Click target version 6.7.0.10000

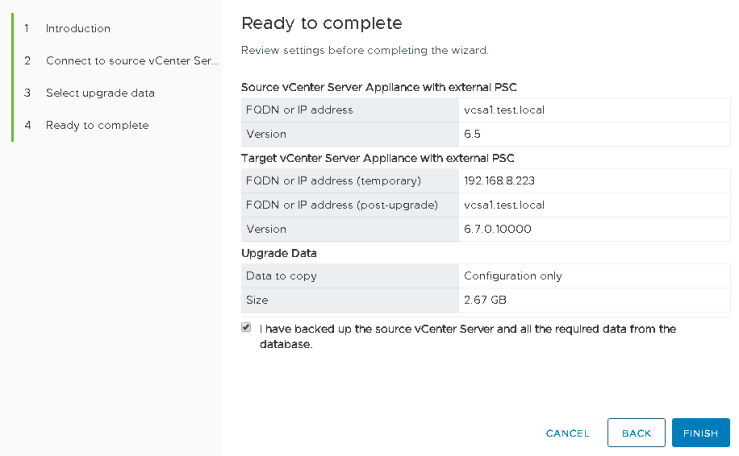point(497,229)
